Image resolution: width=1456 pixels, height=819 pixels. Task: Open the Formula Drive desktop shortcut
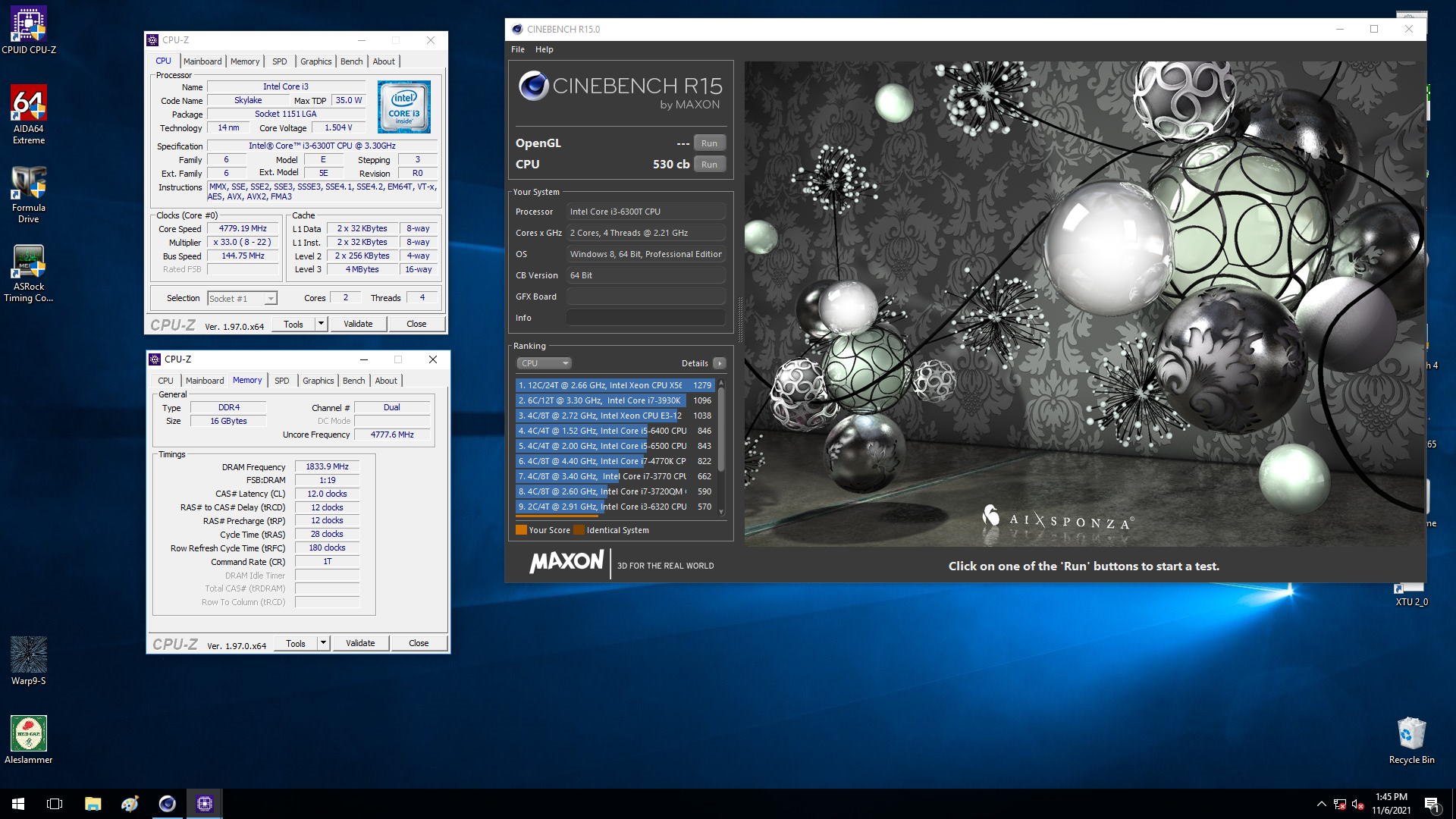pyautogui.click(x=29, y=194)
